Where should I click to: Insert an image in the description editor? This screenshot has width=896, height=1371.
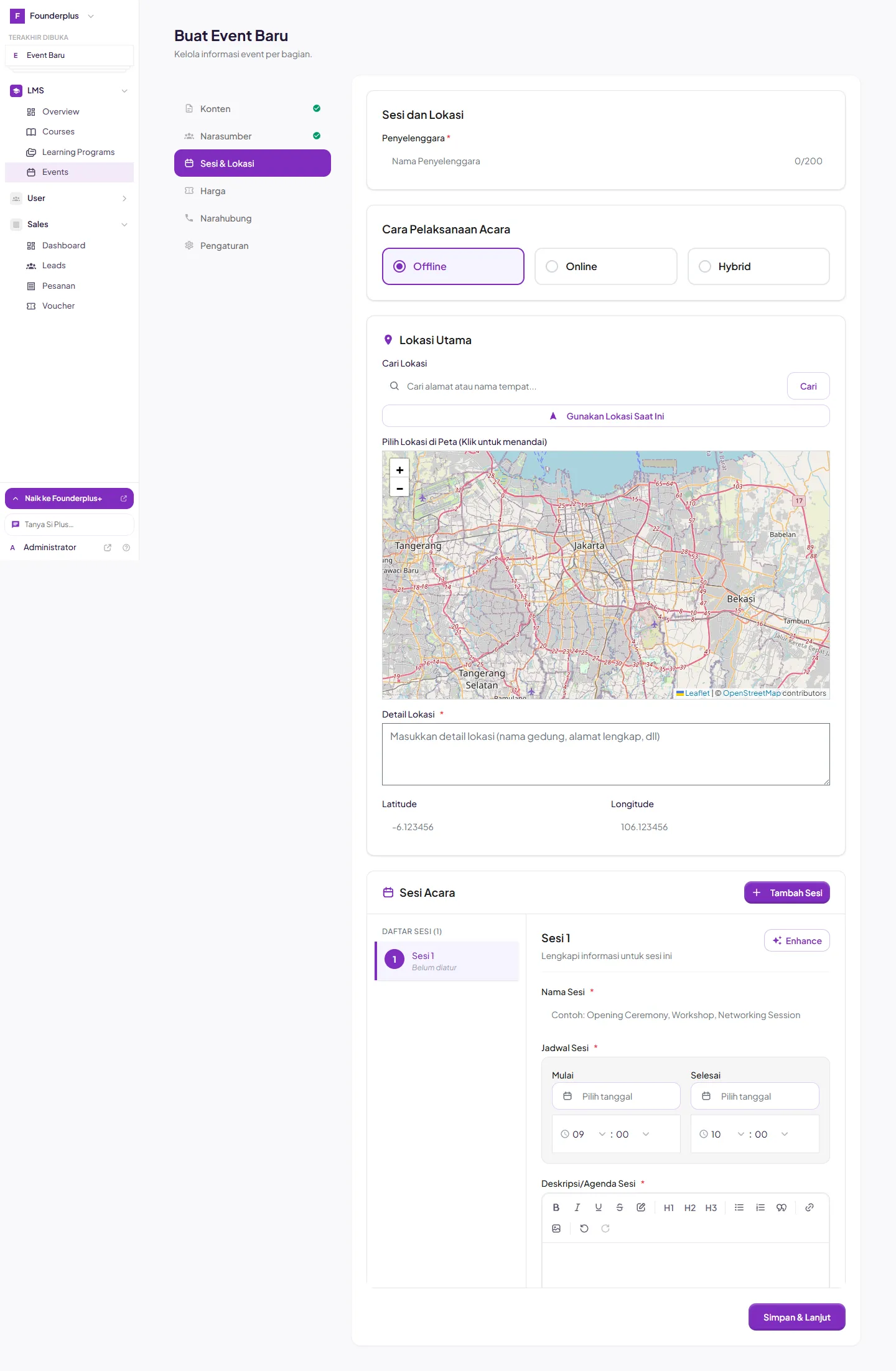point(556,1228)
